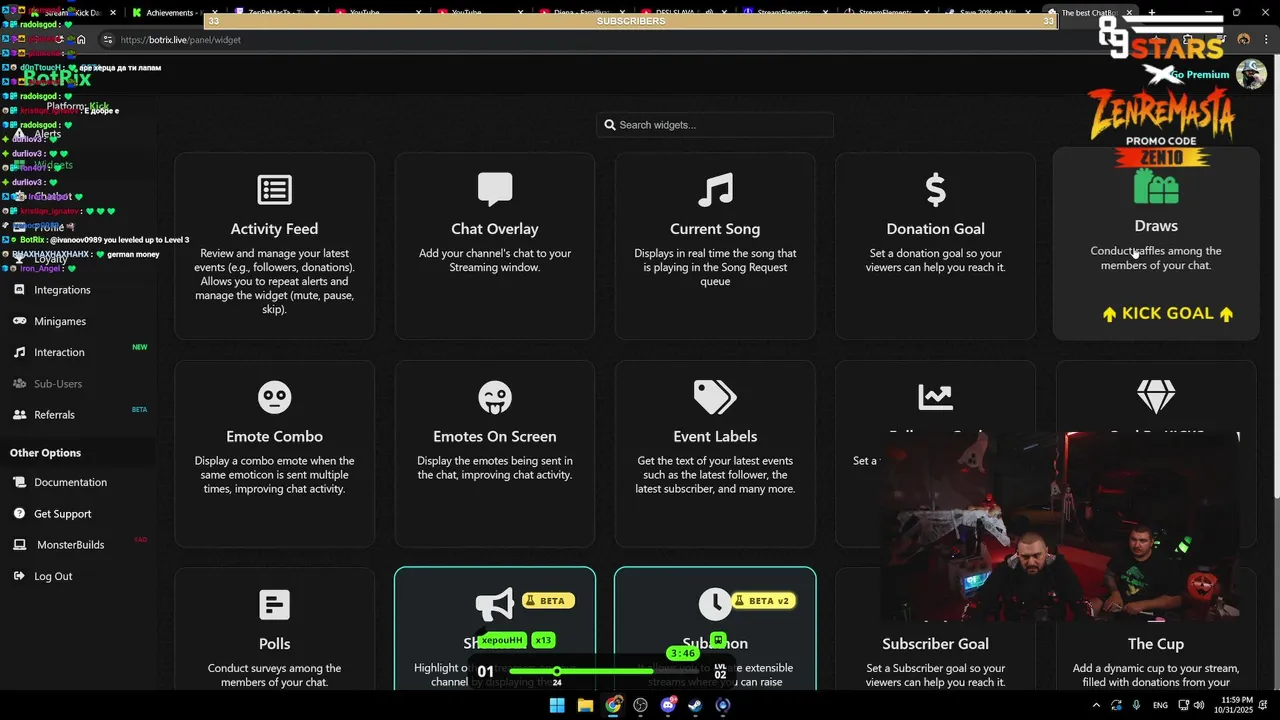Viewport: 1280px width, 720px height.
Task: Open the taskbar volume control
Action: point(1198,705)
